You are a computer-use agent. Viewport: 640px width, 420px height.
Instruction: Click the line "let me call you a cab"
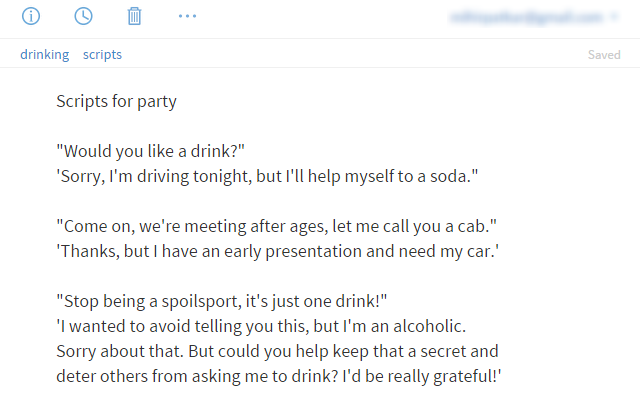(276, 226)
